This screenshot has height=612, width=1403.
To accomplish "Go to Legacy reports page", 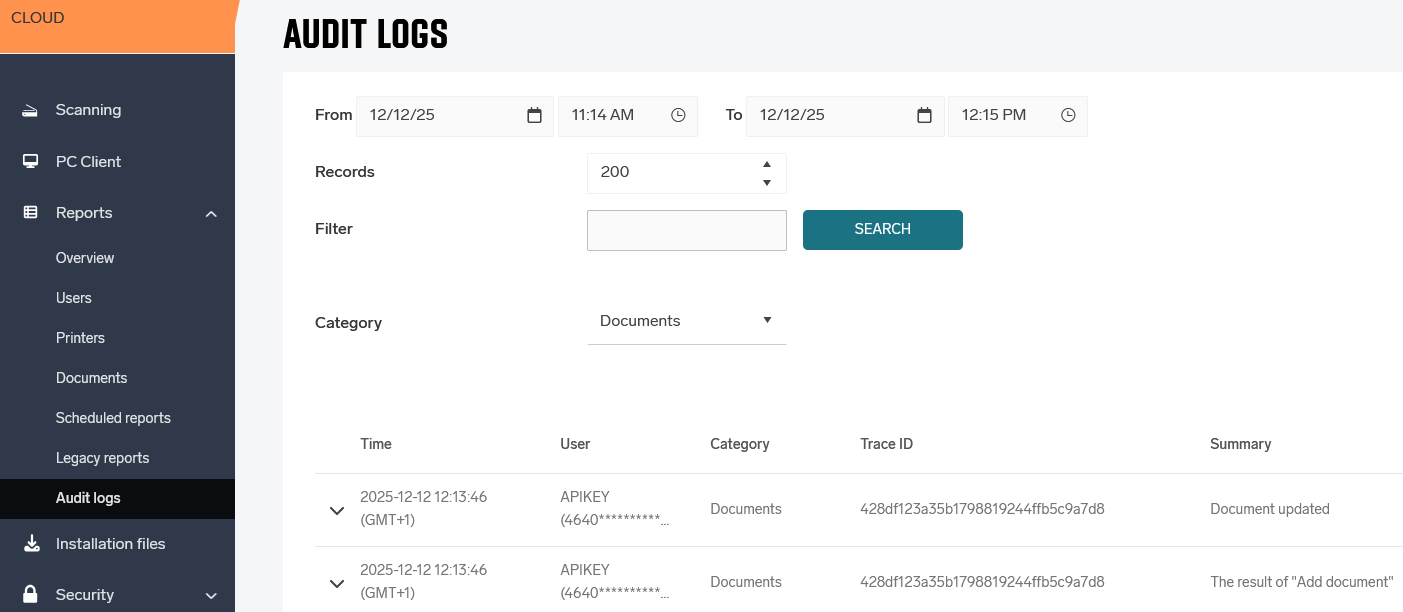I will [x=102, y=458].
